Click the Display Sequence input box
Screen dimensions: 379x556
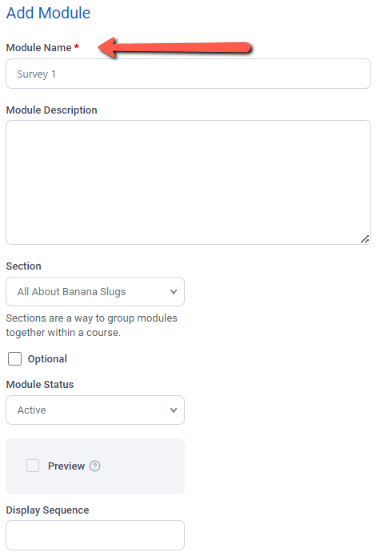tap(95, 535)
